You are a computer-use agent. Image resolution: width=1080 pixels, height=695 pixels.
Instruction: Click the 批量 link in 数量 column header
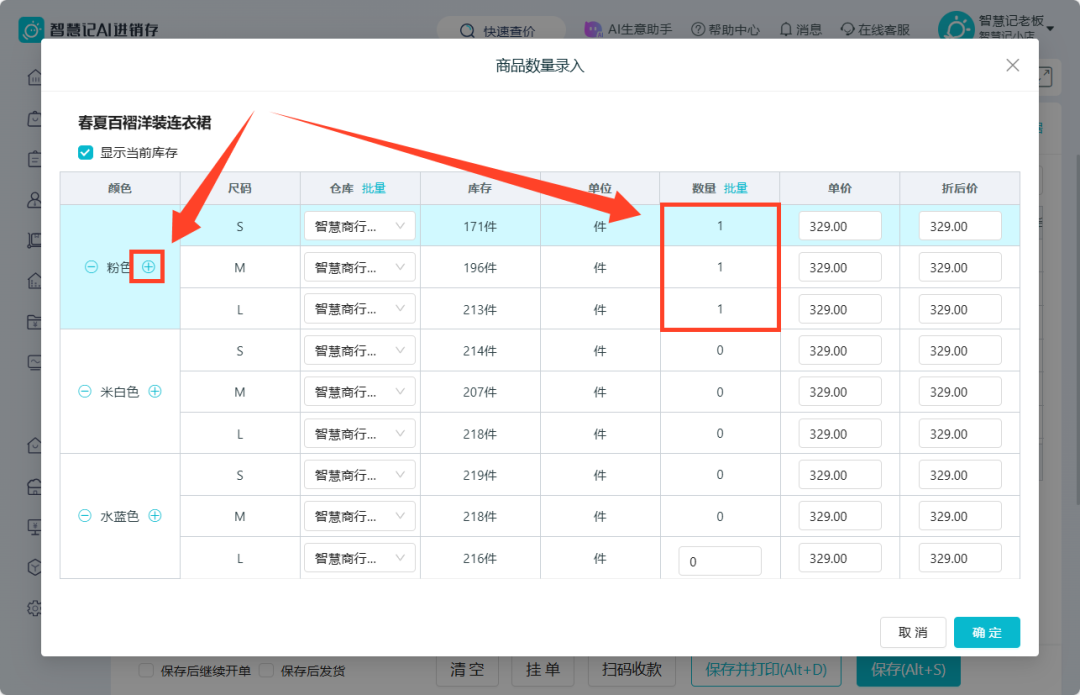736,188
